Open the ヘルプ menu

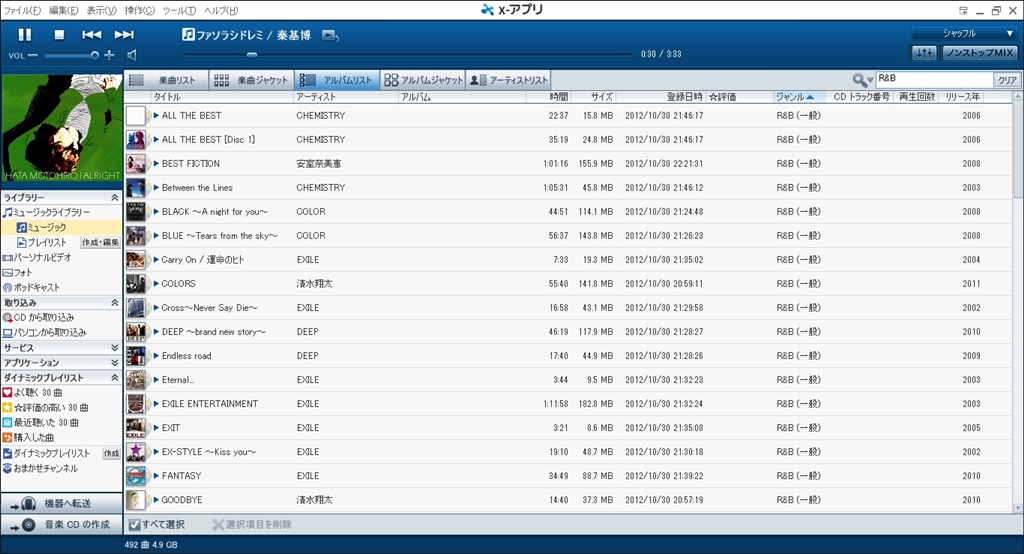[x=221, y=10]
